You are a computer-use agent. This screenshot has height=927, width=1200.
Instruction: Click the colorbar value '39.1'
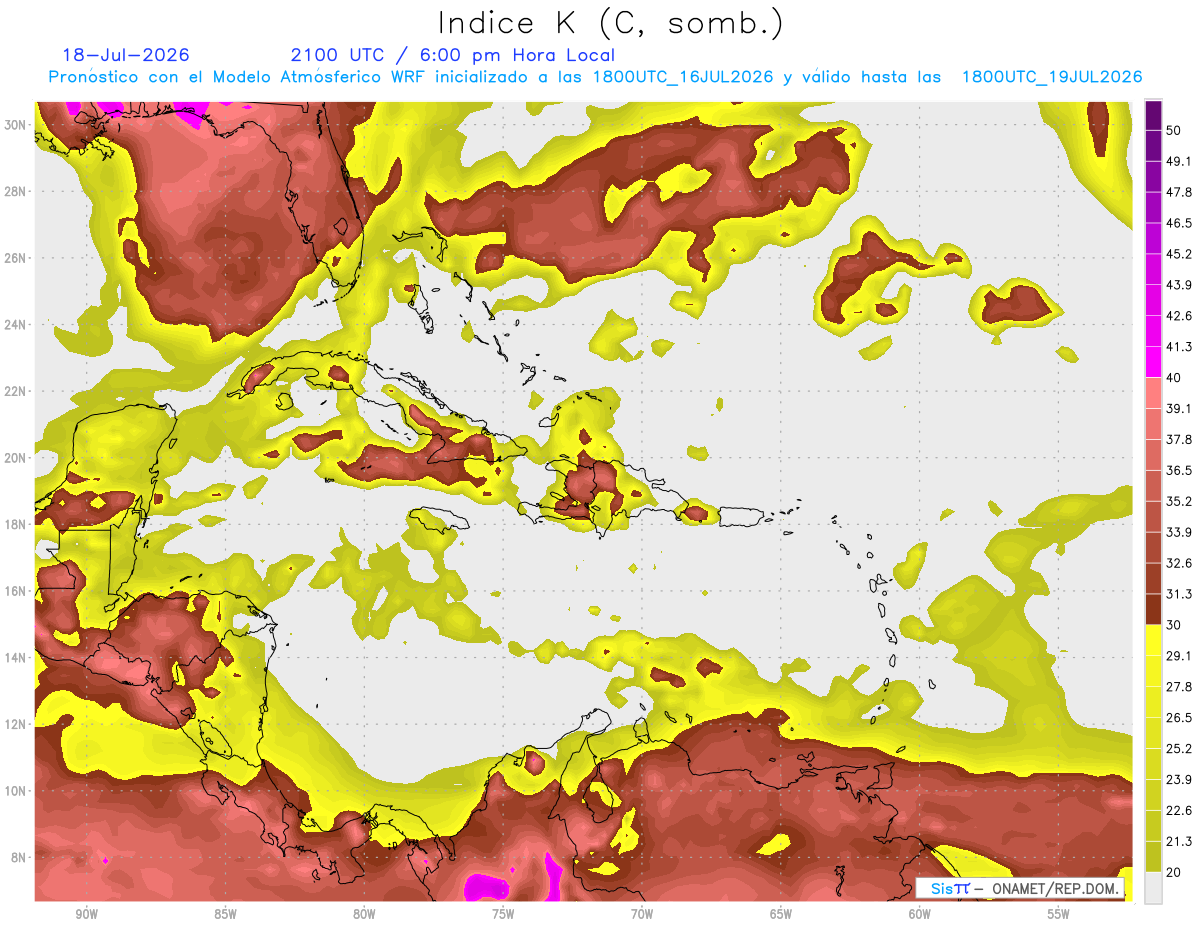(x=1179, y=408)
